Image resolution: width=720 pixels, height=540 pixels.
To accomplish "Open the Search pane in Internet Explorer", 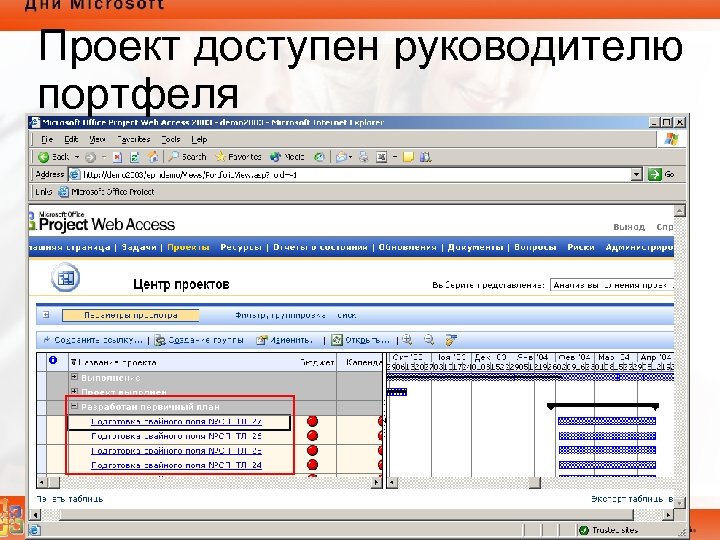I will click(187, 157).
